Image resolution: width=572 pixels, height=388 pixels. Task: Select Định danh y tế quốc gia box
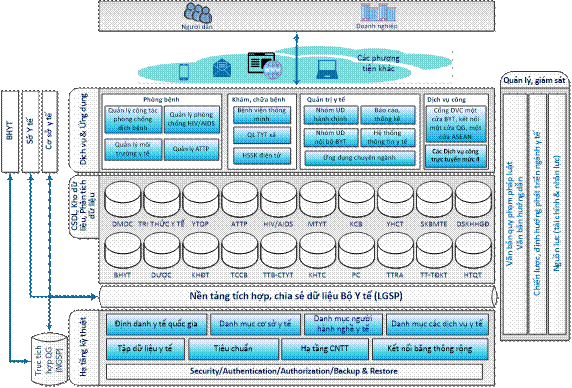click(x=156, y=324)
